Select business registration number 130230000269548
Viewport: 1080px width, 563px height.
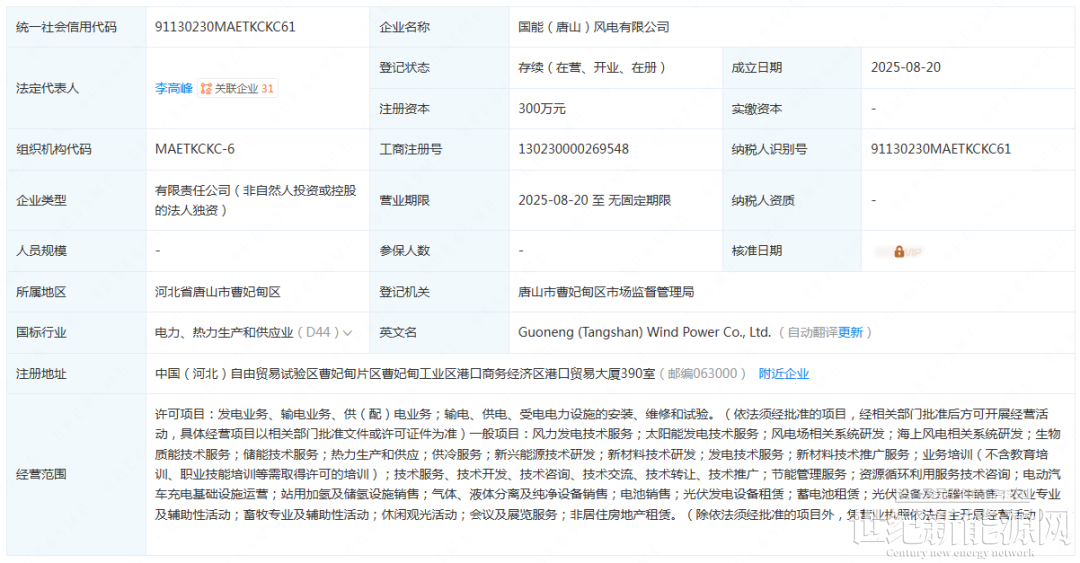[x=574, y=149]
